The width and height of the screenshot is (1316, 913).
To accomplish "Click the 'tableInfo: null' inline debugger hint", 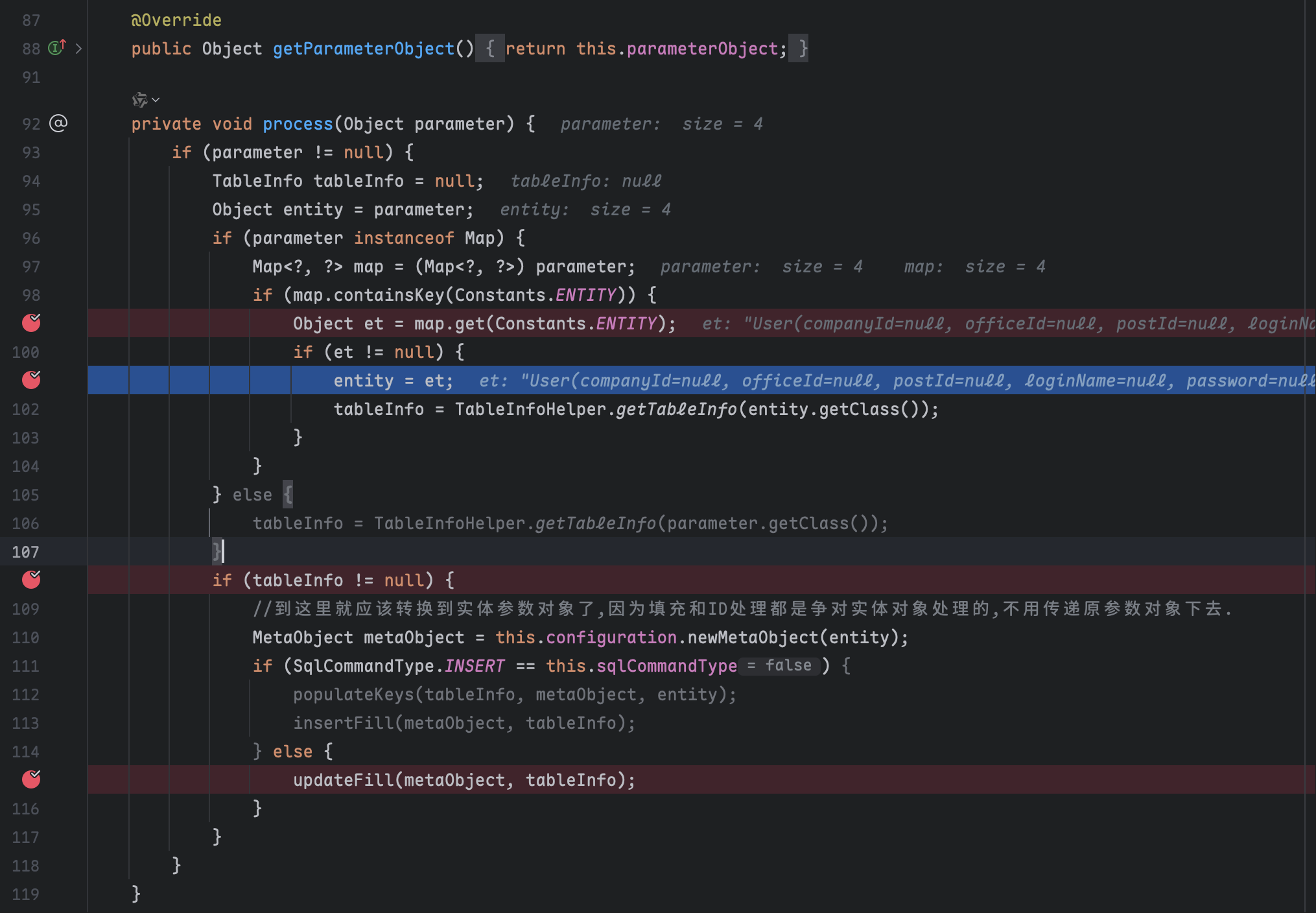I will (585, 180).
